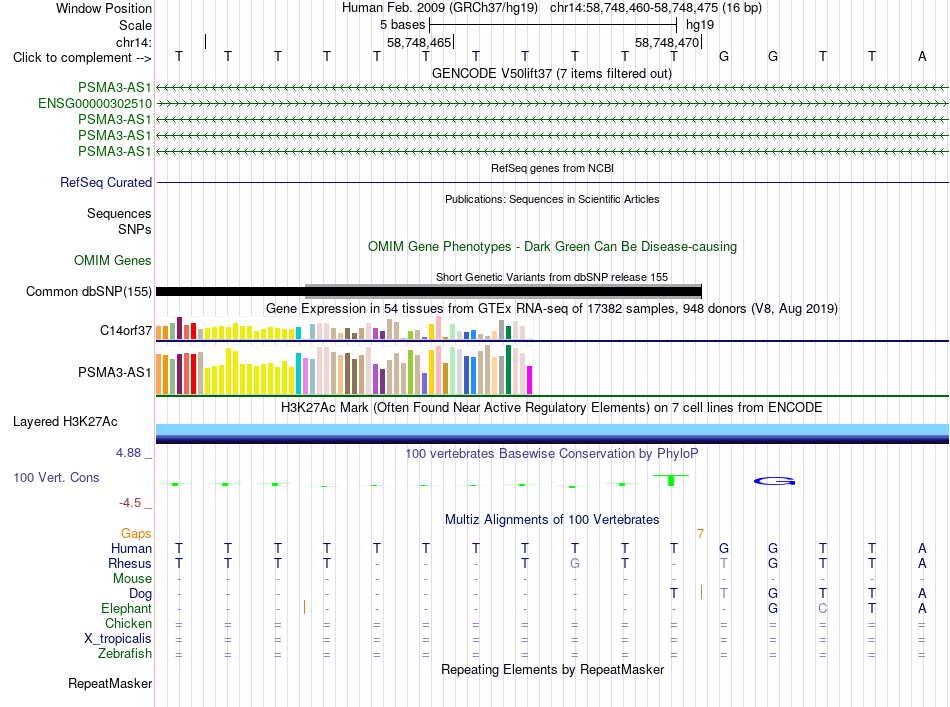Click the -4.5 PhyloP lower limit value
Viewport: 950px width, 707px height.
[130, 503]
